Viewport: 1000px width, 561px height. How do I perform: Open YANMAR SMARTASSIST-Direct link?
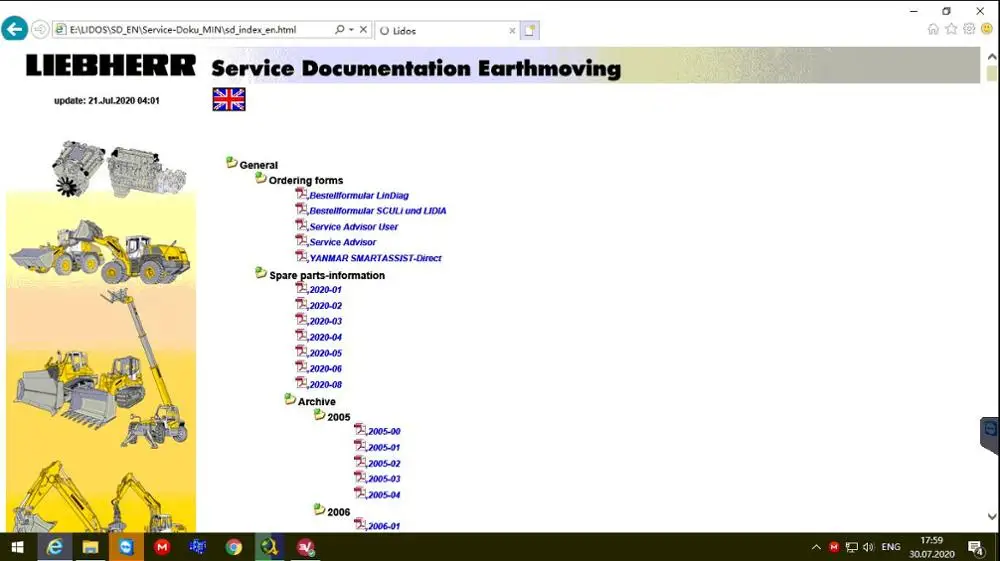pos(375,258)
